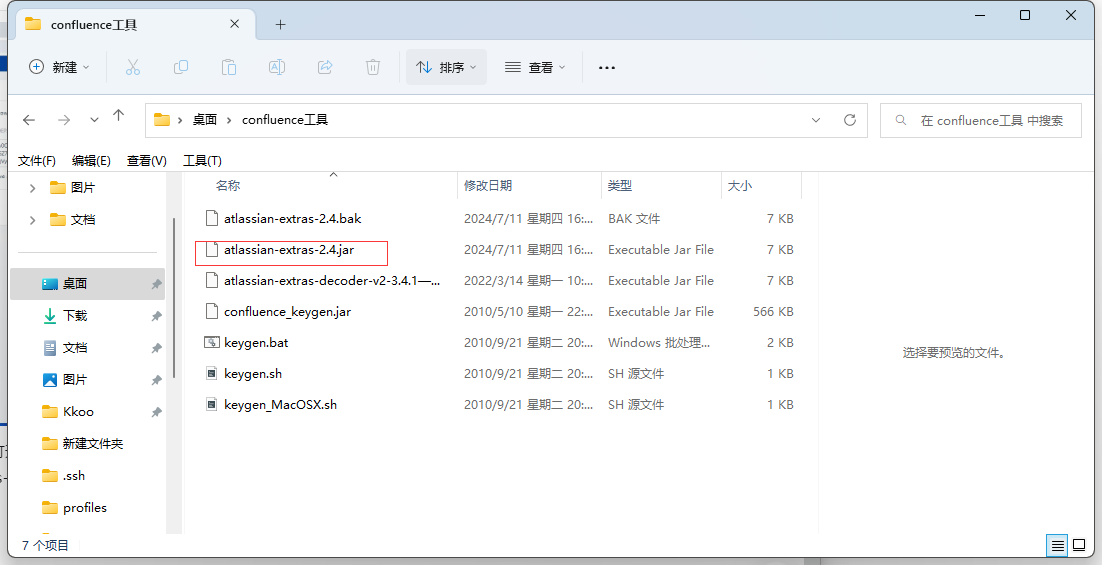
Task: Click the keygen.sh file icon
Action: click(x=212, y=374)
